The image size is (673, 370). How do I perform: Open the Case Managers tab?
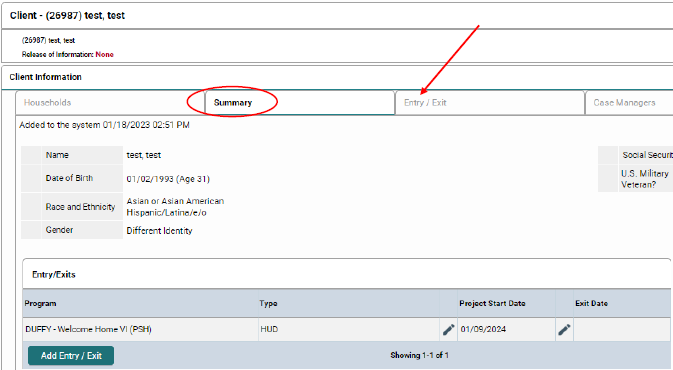click(629, 103)
